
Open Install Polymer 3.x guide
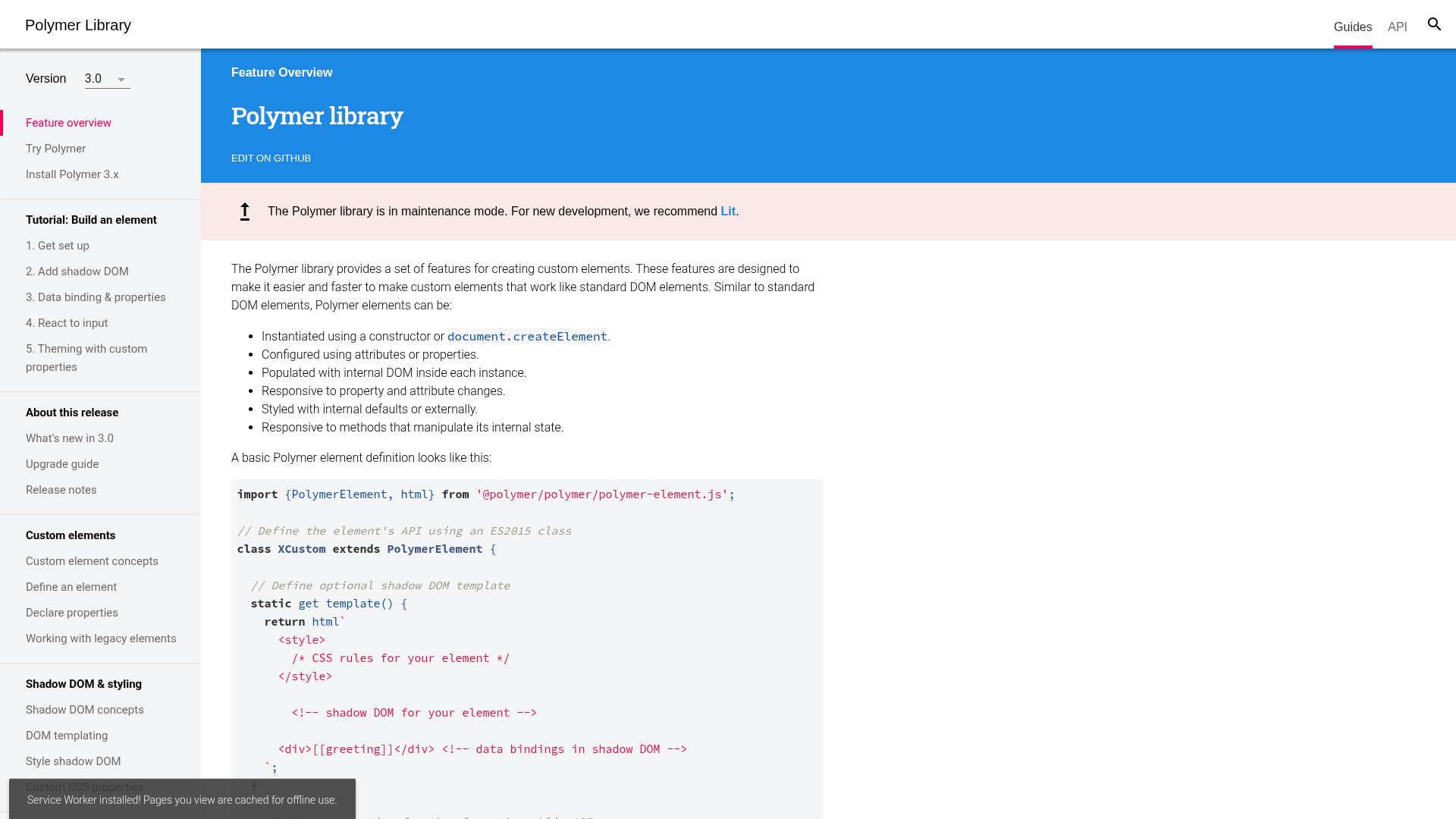72,174
